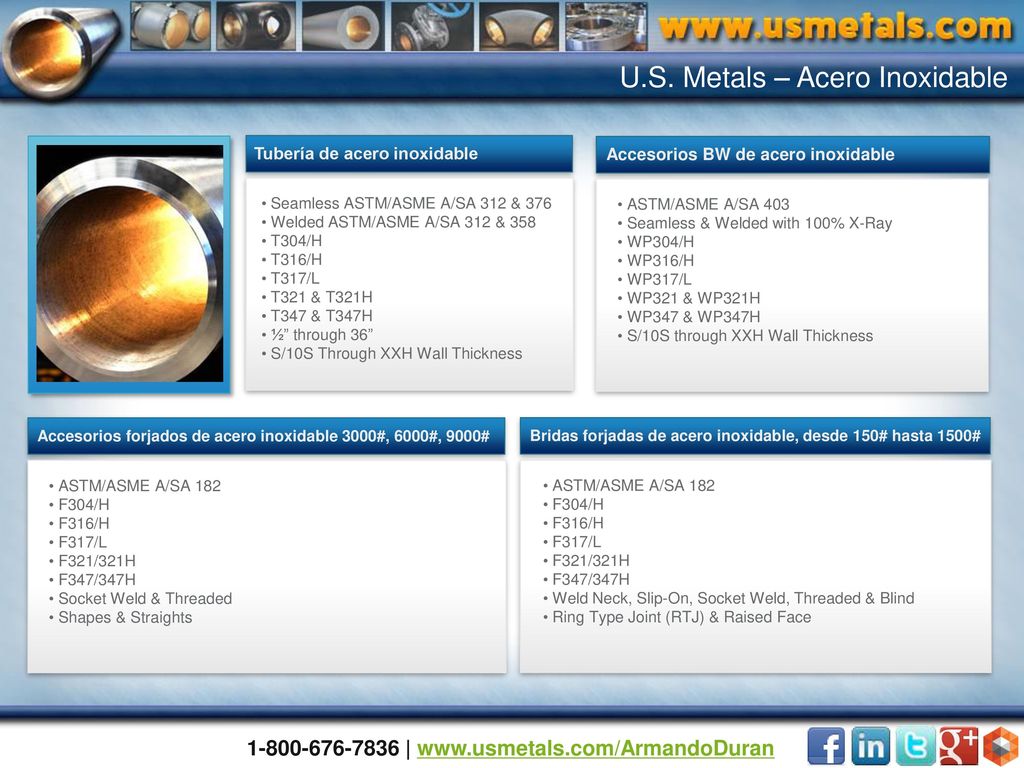Click the www.usmetals.com header logo text

[x=835, y=27]
